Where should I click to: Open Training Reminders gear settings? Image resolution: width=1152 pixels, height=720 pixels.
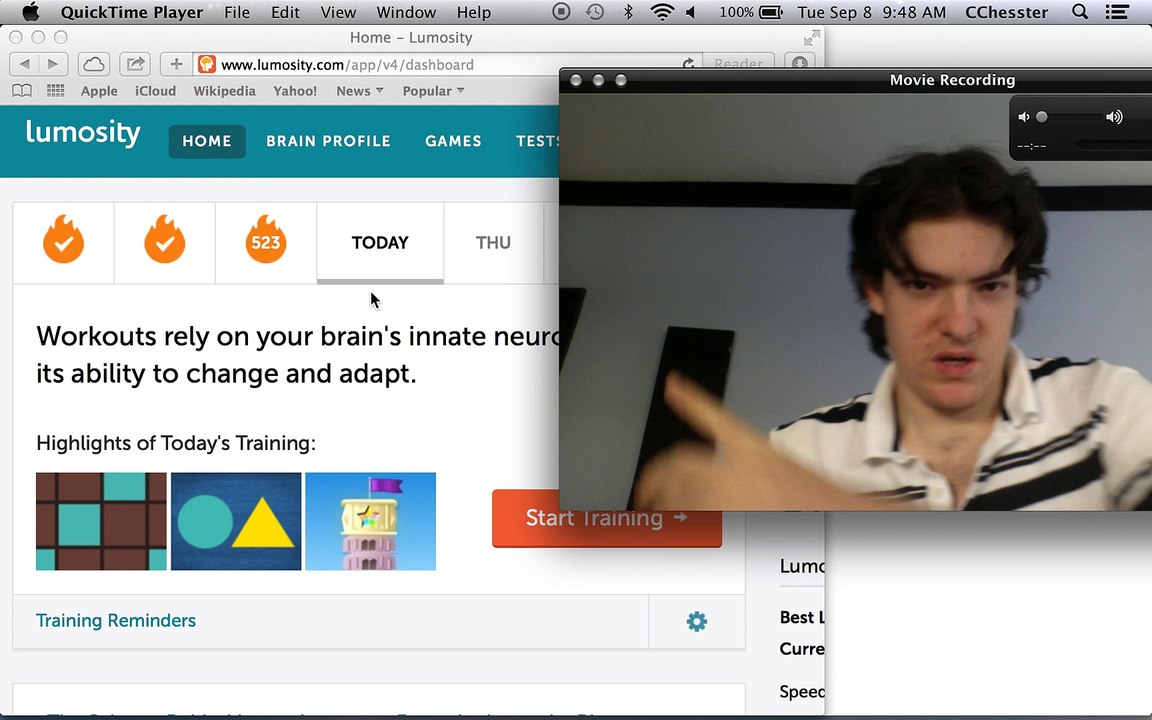696,622
